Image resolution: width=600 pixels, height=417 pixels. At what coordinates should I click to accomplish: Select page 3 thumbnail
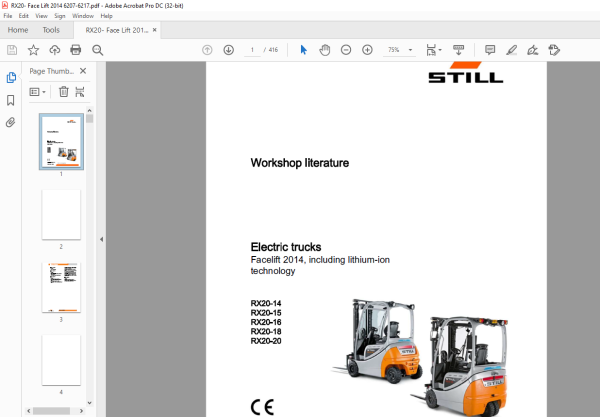[61, 287]
